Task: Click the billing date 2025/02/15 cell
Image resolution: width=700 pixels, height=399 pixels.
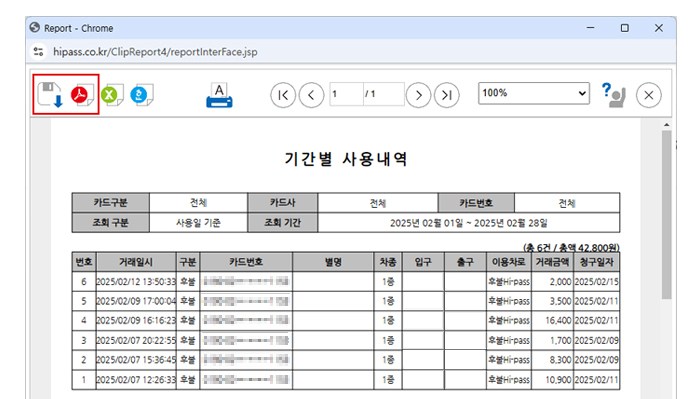Action: [x=596, y=282]
